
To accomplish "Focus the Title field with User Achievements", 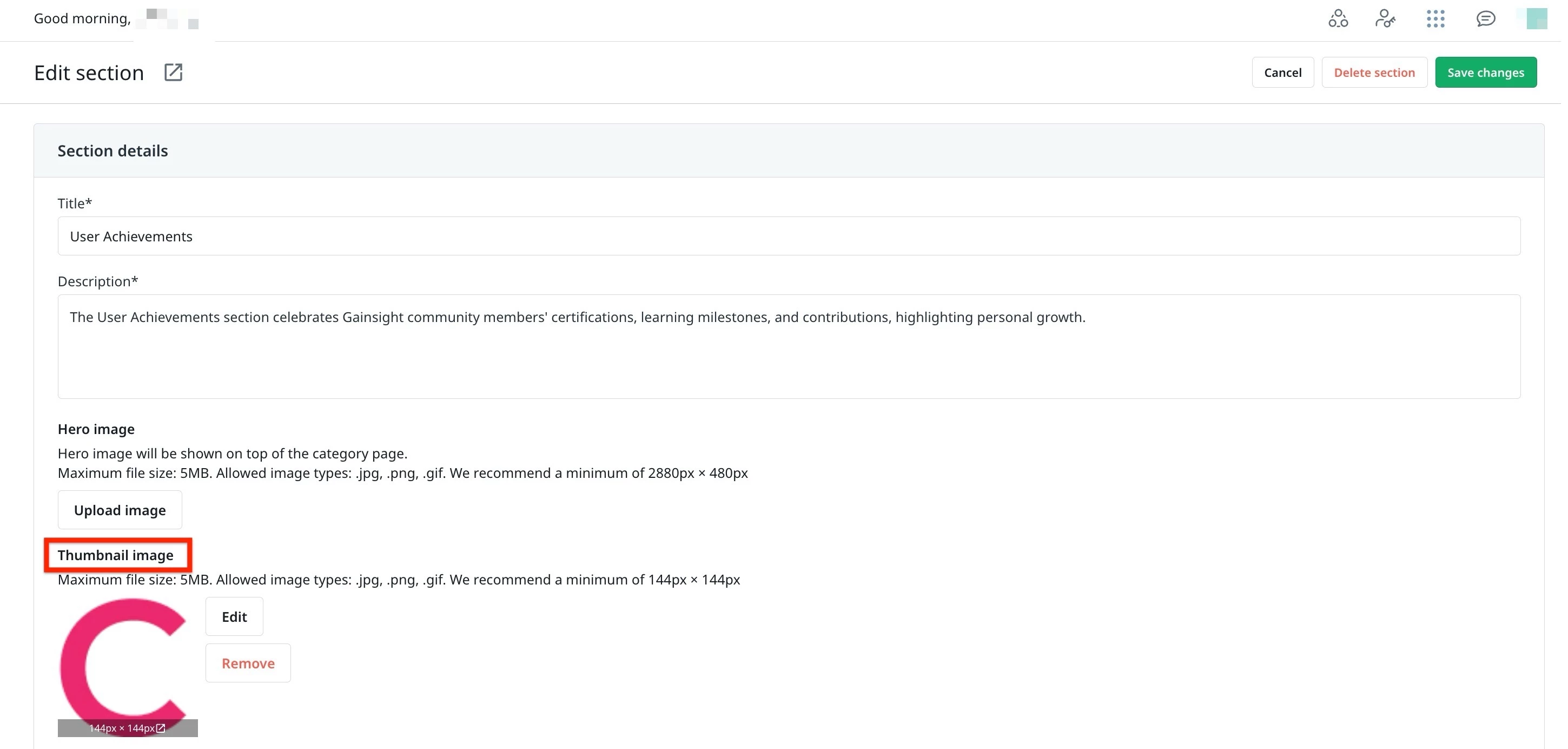I will click(788, 236).
